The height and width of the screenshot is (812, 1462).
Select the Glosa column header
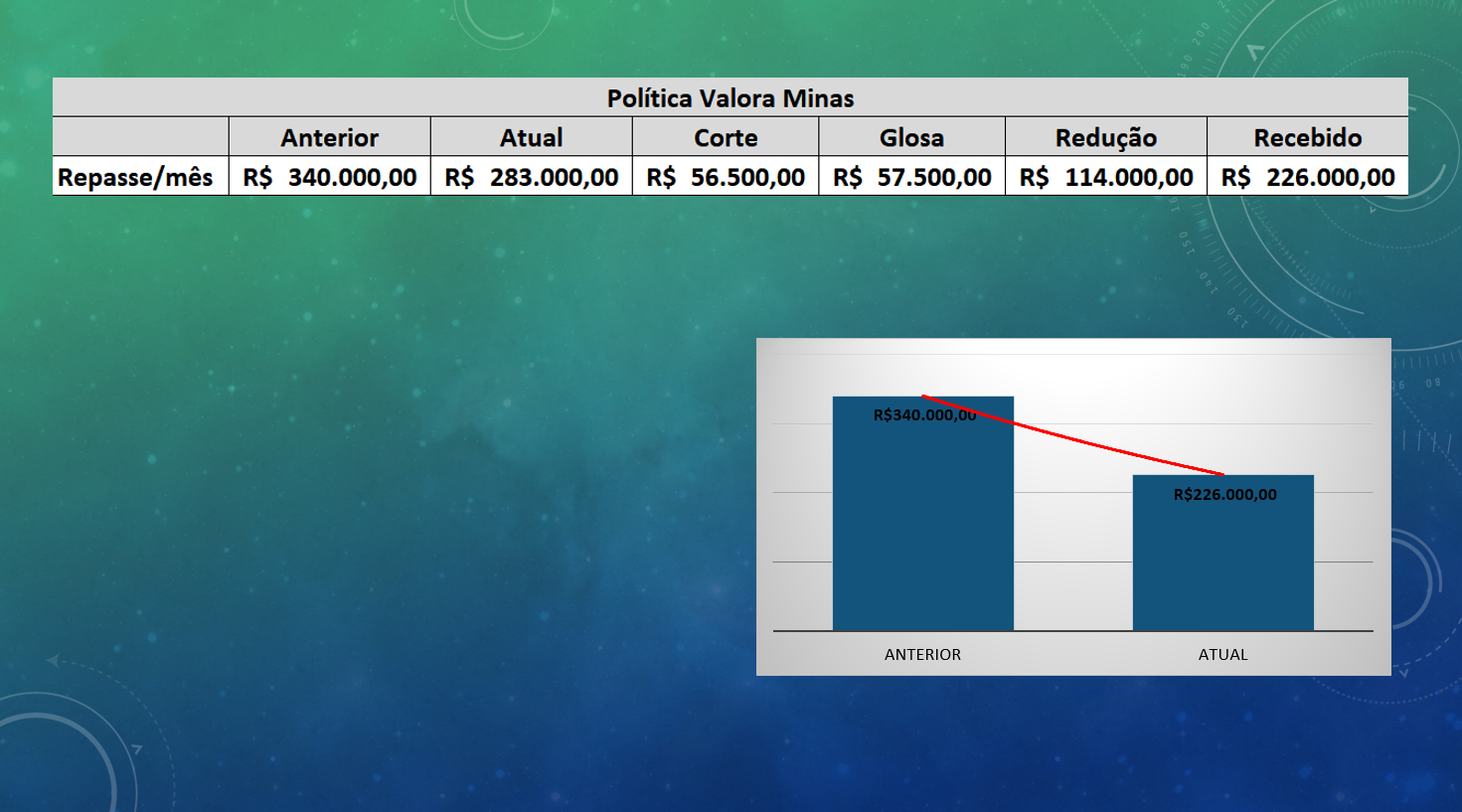[912, 137]
